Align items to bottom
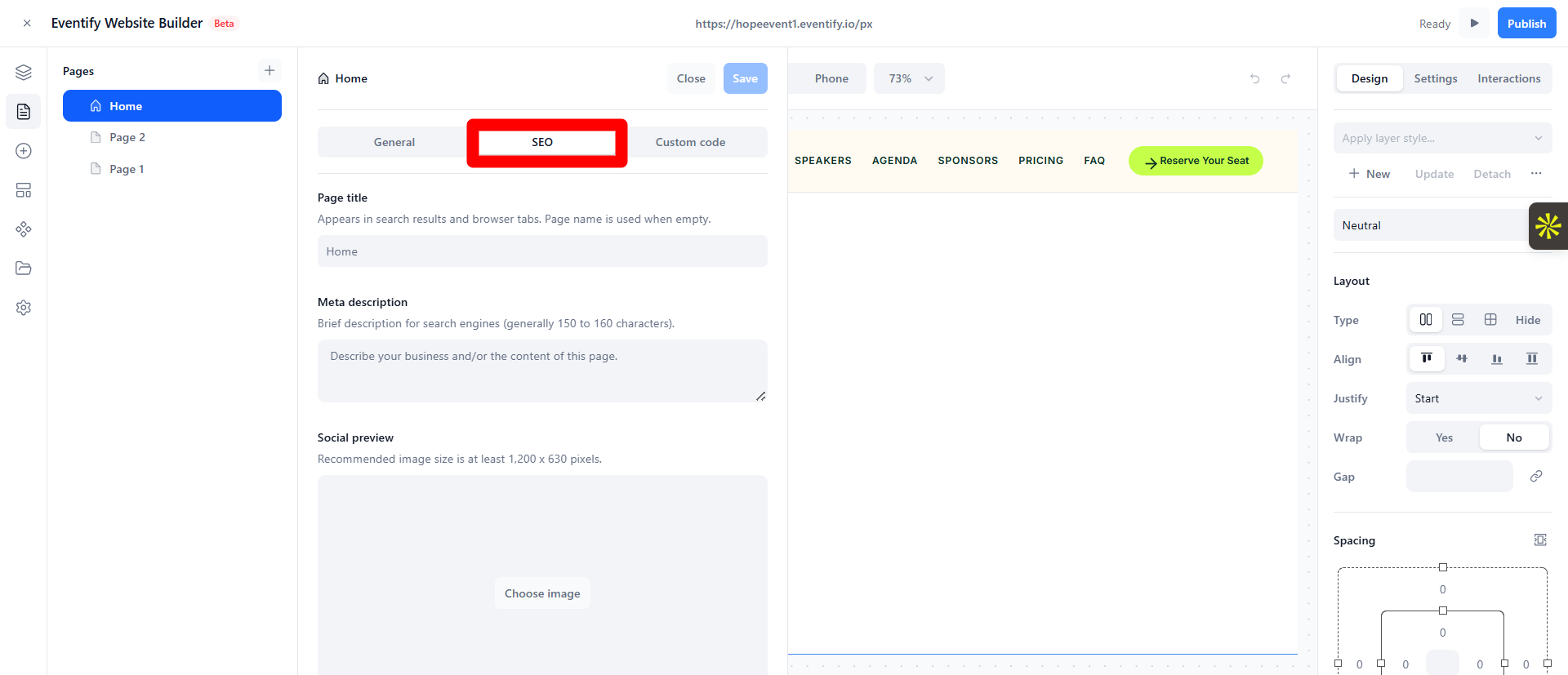 point(1497,359)
